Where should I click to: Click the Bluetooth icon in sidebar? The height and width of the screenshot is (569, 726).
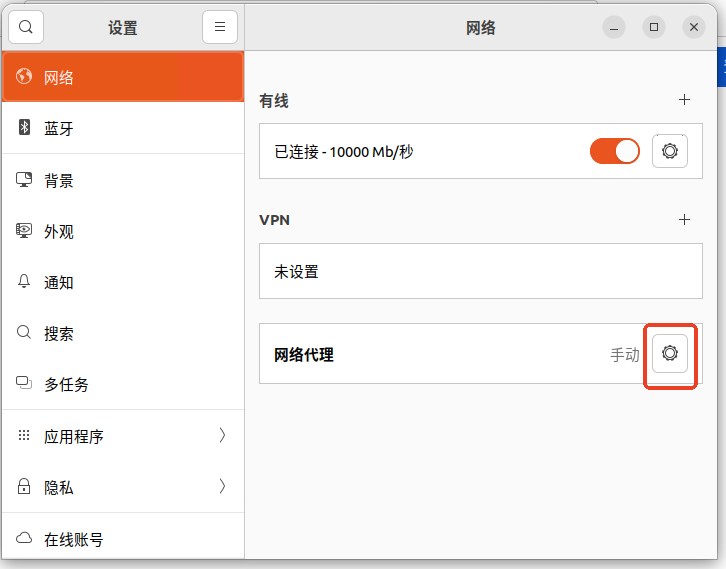(25, 128)
